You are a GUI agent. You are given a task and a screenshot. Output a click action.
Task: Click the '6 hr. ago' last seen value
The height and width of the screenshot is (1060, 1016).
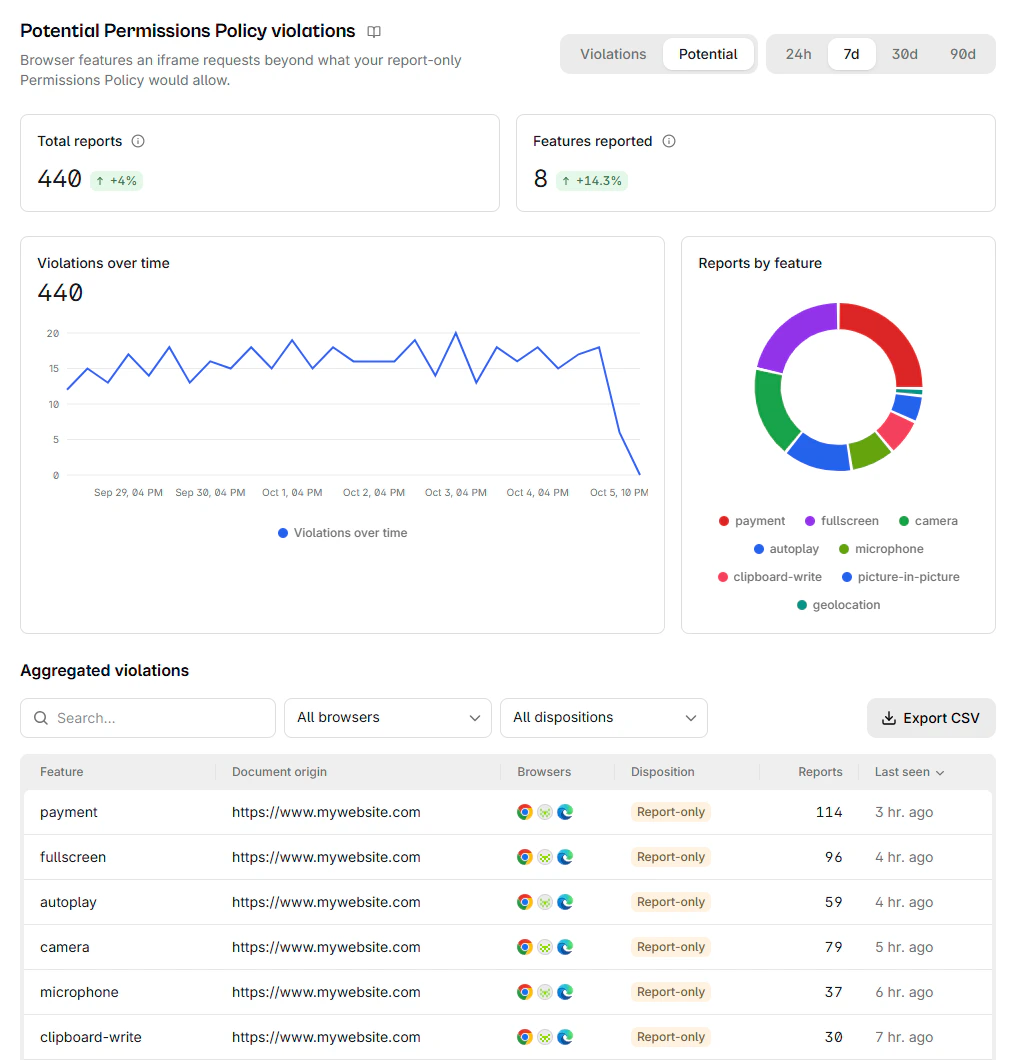pyautogui.click(x=904, y=992)
